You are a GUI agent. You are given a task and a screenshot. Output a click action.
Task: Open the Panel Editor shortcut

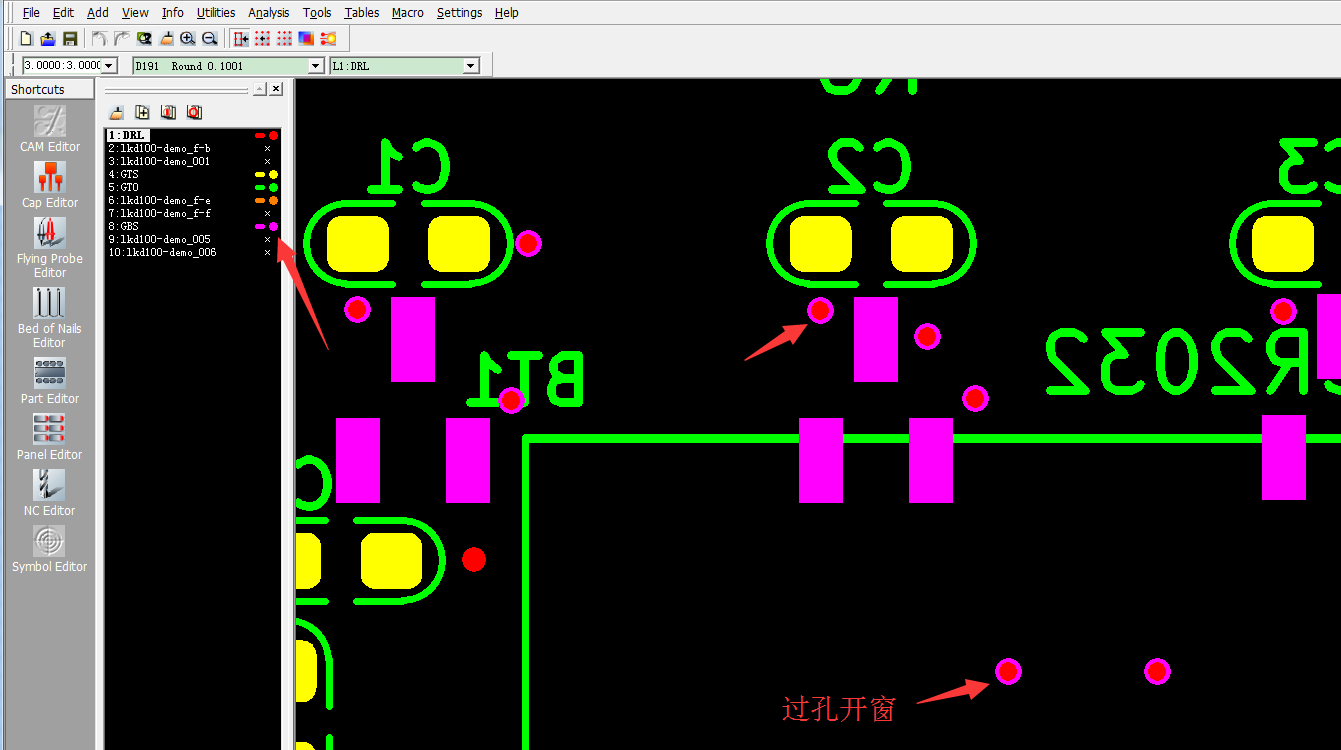[49, 436]
